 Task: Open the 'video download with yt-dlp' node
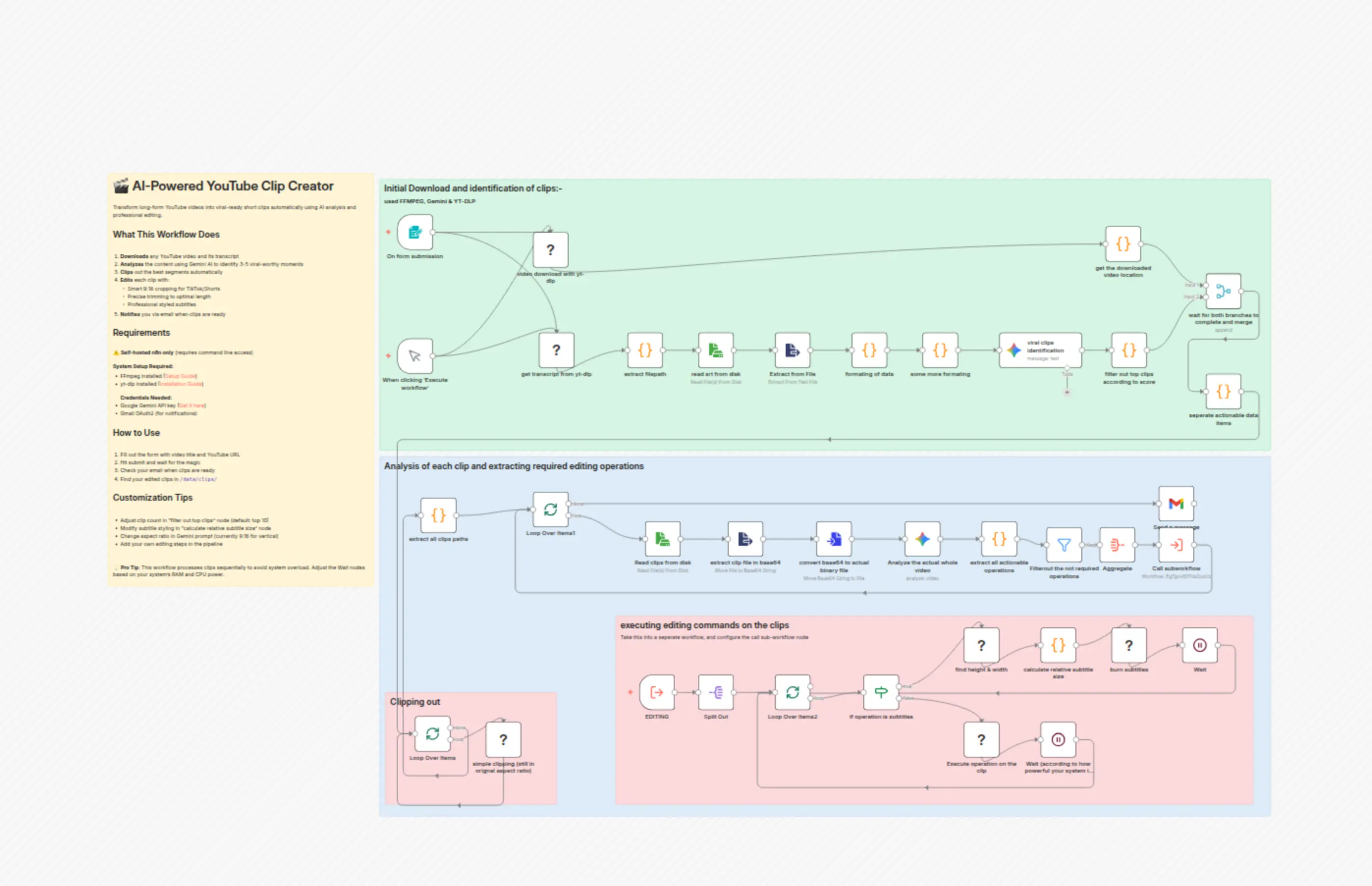(550, 250)
